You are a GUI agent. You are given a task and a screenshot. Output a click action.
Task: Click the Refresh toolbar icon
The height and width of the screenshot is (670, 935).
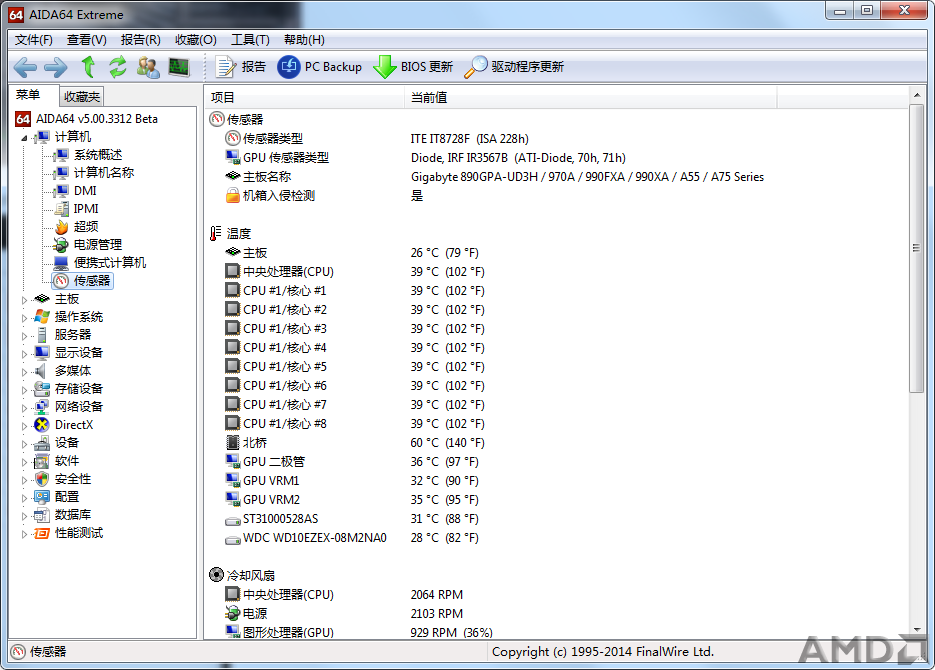click(x=118, y=67)
